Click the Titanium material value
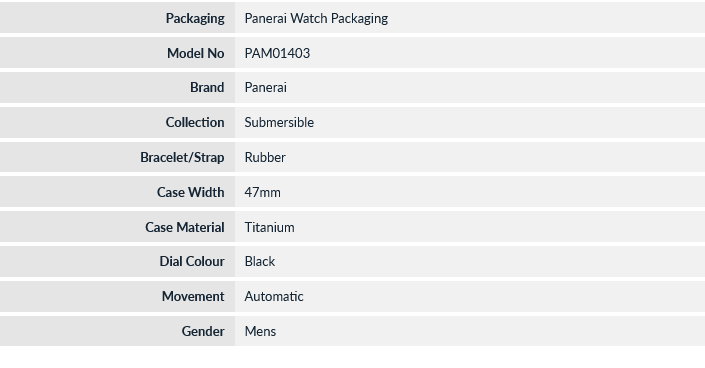 coord(269,227)
